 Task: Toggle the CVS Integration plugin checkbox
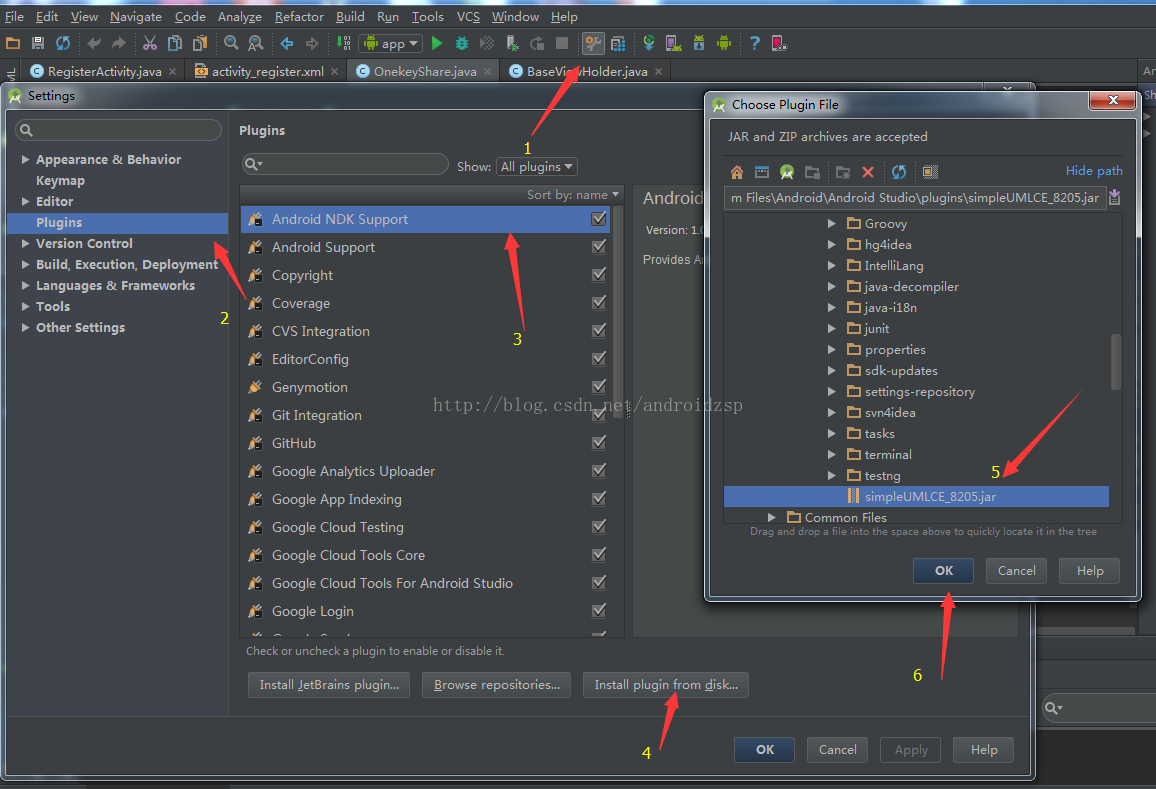[x=599, y=330]
